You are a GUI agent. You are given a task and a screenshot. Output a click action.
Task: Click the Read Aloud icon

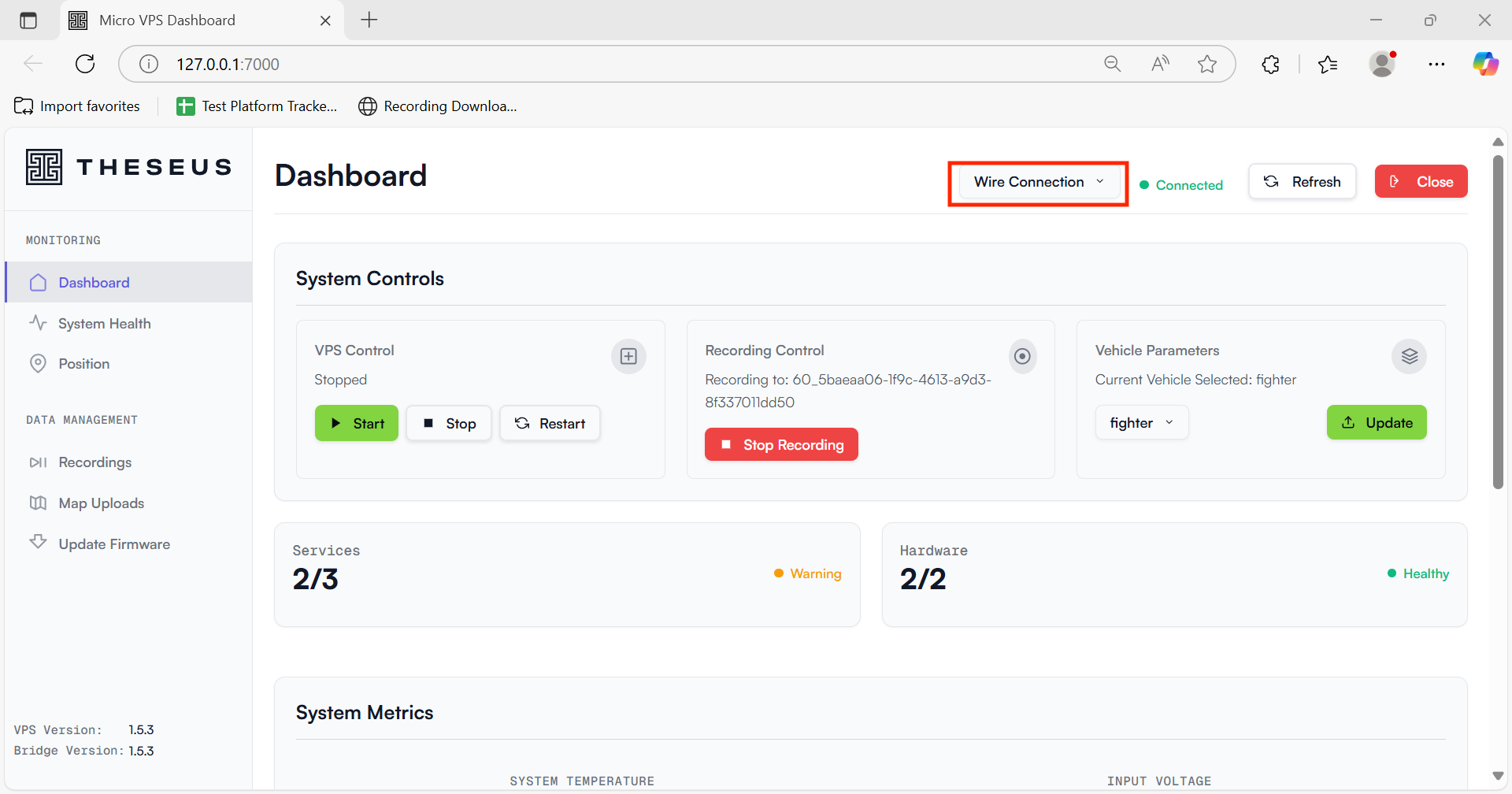tap(1159, 65)
